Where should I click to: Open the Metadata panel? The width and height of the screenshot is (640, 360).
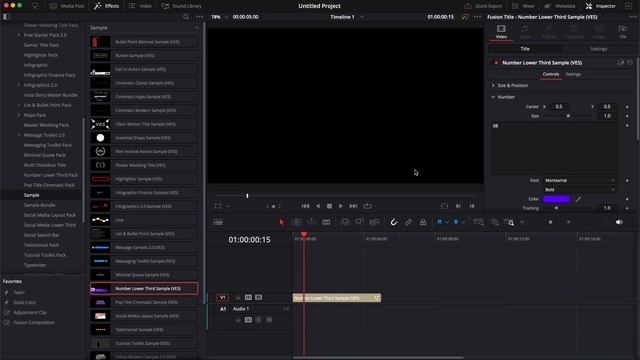tap(560, 6)
